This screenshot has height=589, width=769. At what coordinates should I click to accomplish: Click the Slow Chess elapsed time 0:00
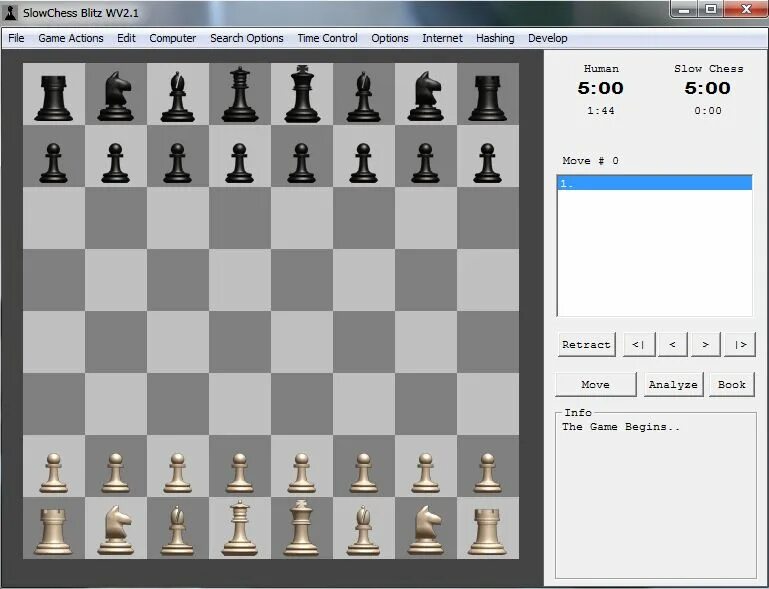pos(708,111)
